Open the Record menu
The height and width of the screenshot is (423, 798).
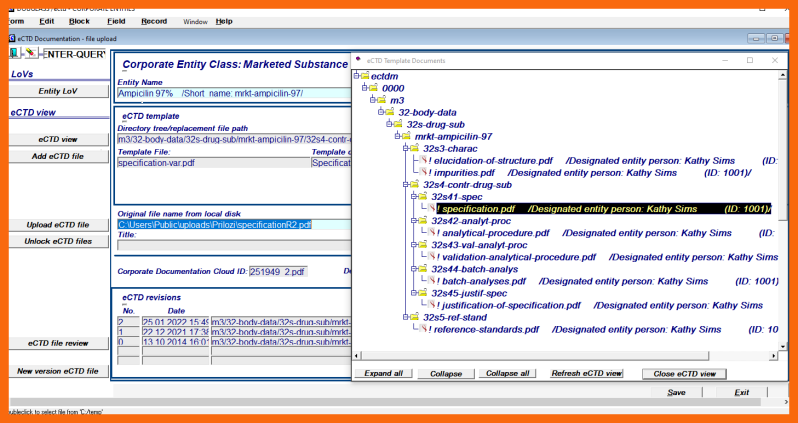pos(154,21)
